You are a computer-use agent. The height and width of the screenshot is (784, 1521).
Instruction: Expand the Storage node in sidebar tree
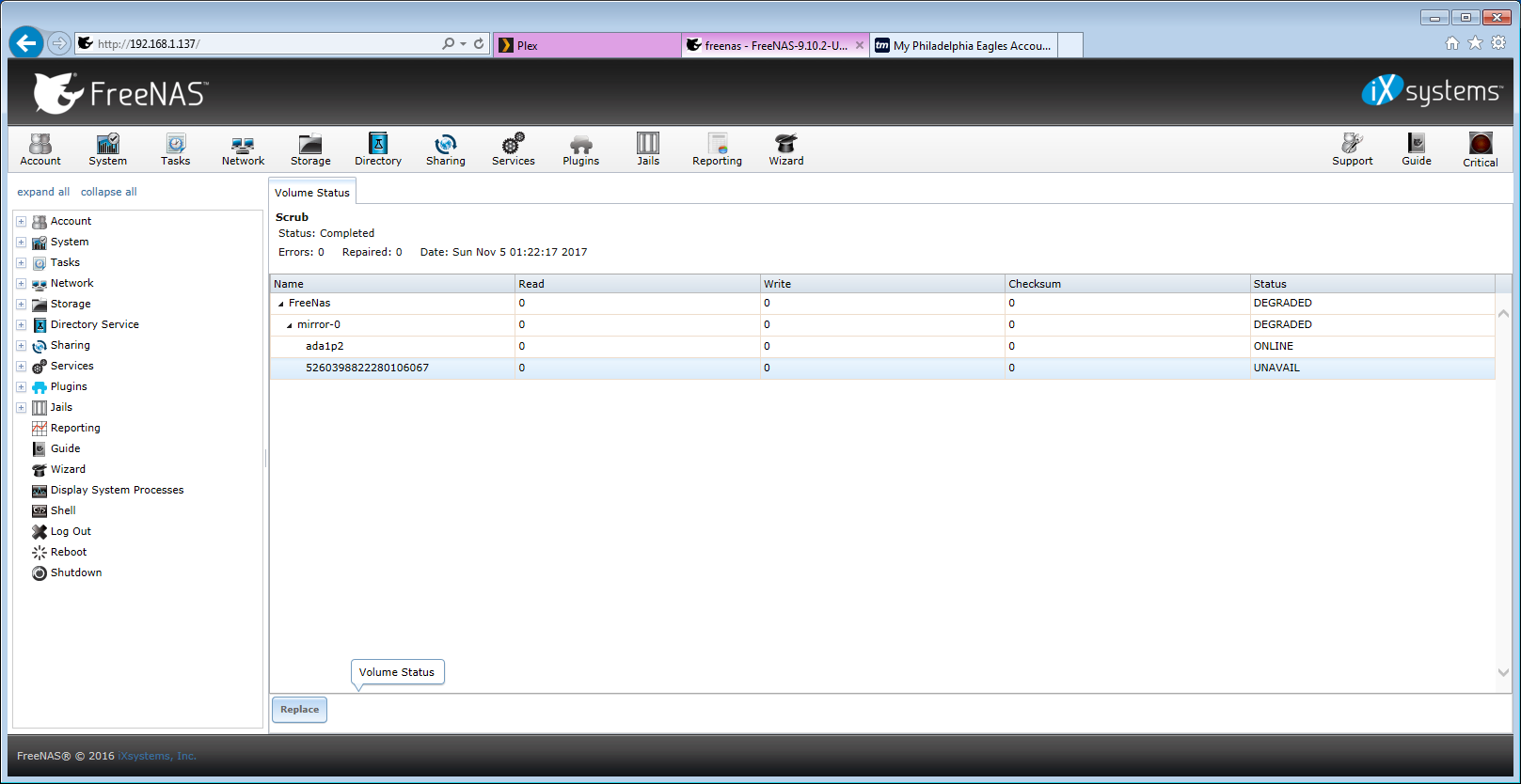pyautogui.click(x=21, y=304)
